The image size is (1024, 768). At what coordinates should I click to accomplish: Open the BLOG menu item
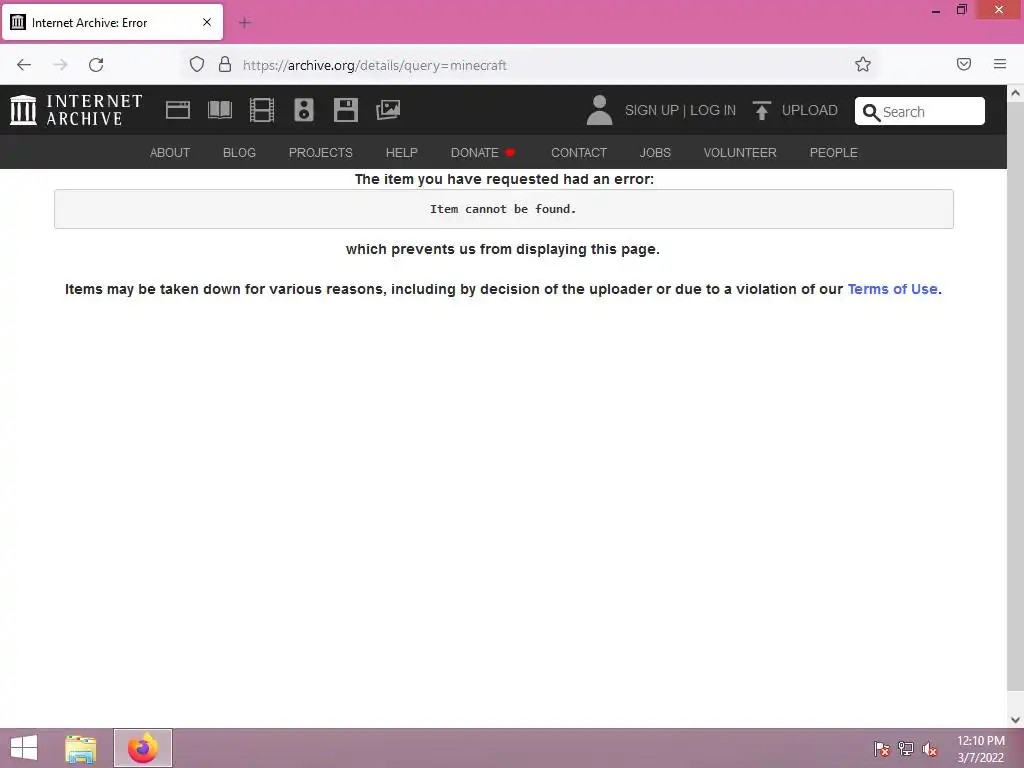click(x=239, y=153)
